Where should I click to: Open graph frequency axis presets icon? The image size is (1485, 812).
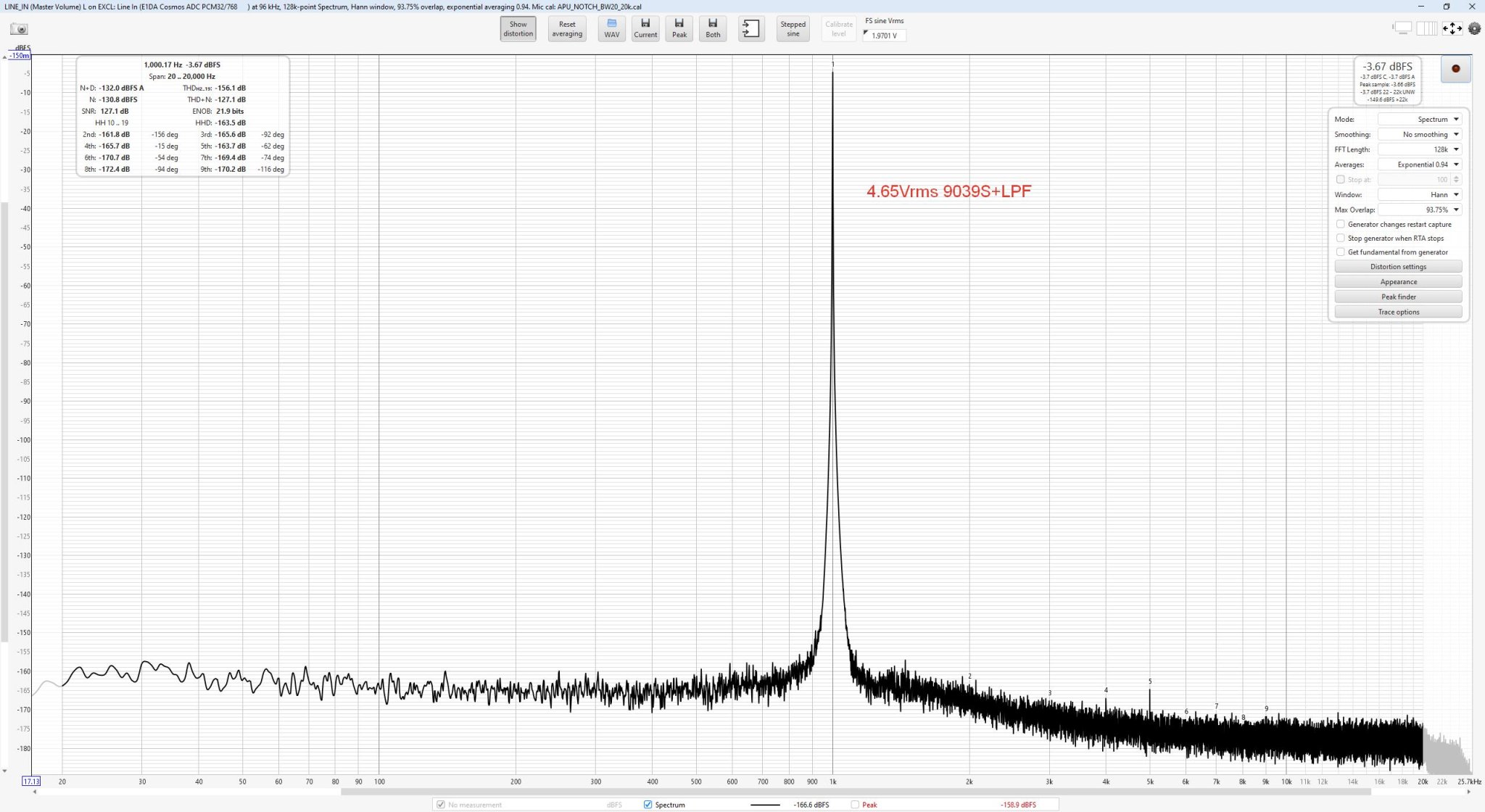click(x=1426, y=28)
